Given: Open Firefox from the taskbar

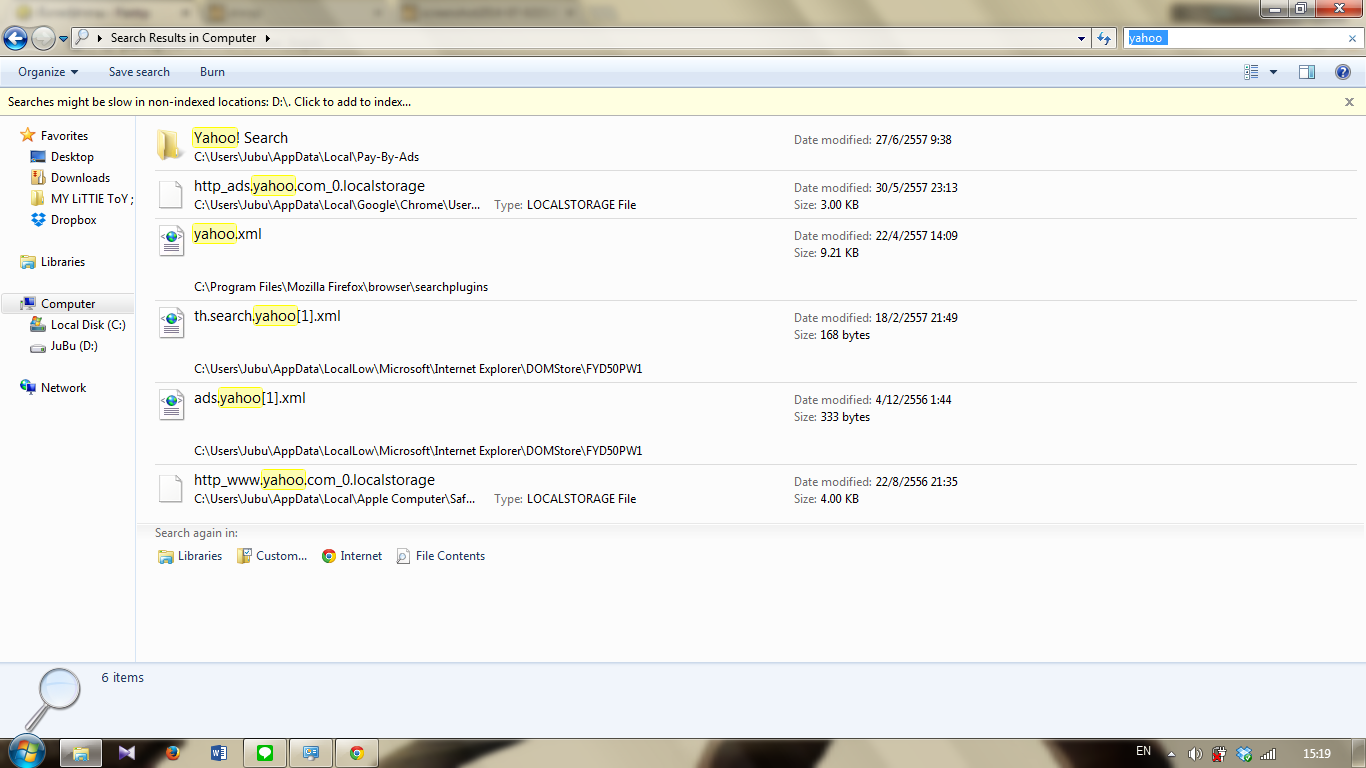Looking at the screenshot, I should pos(173,753).
